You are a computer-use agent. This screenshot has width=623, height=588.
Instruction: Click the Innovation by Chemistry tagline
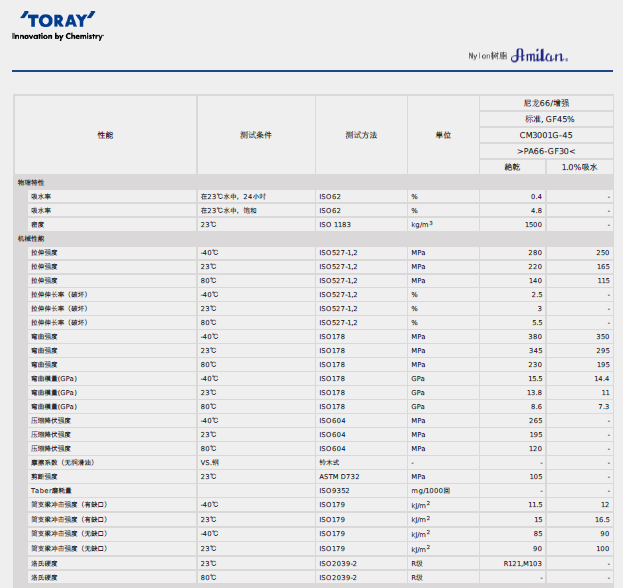(58, 37)
